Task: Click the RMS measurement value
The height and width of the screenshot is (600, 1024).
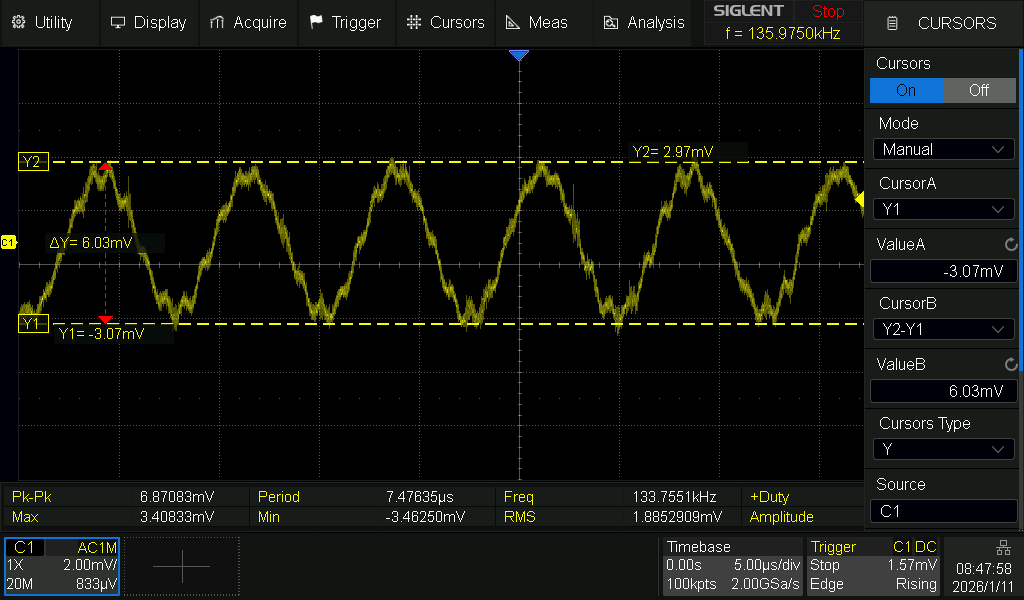Action: point(677,517)
